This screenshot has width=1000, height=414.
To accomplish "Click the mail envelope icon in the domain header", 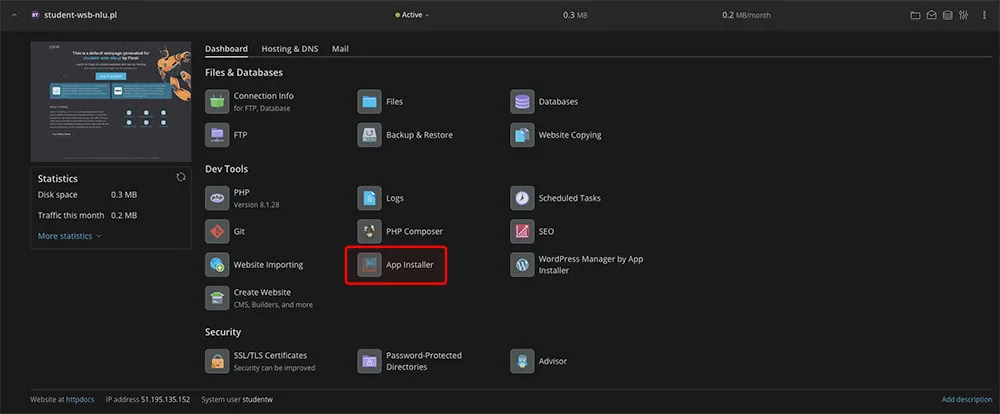I will point(931,15).
